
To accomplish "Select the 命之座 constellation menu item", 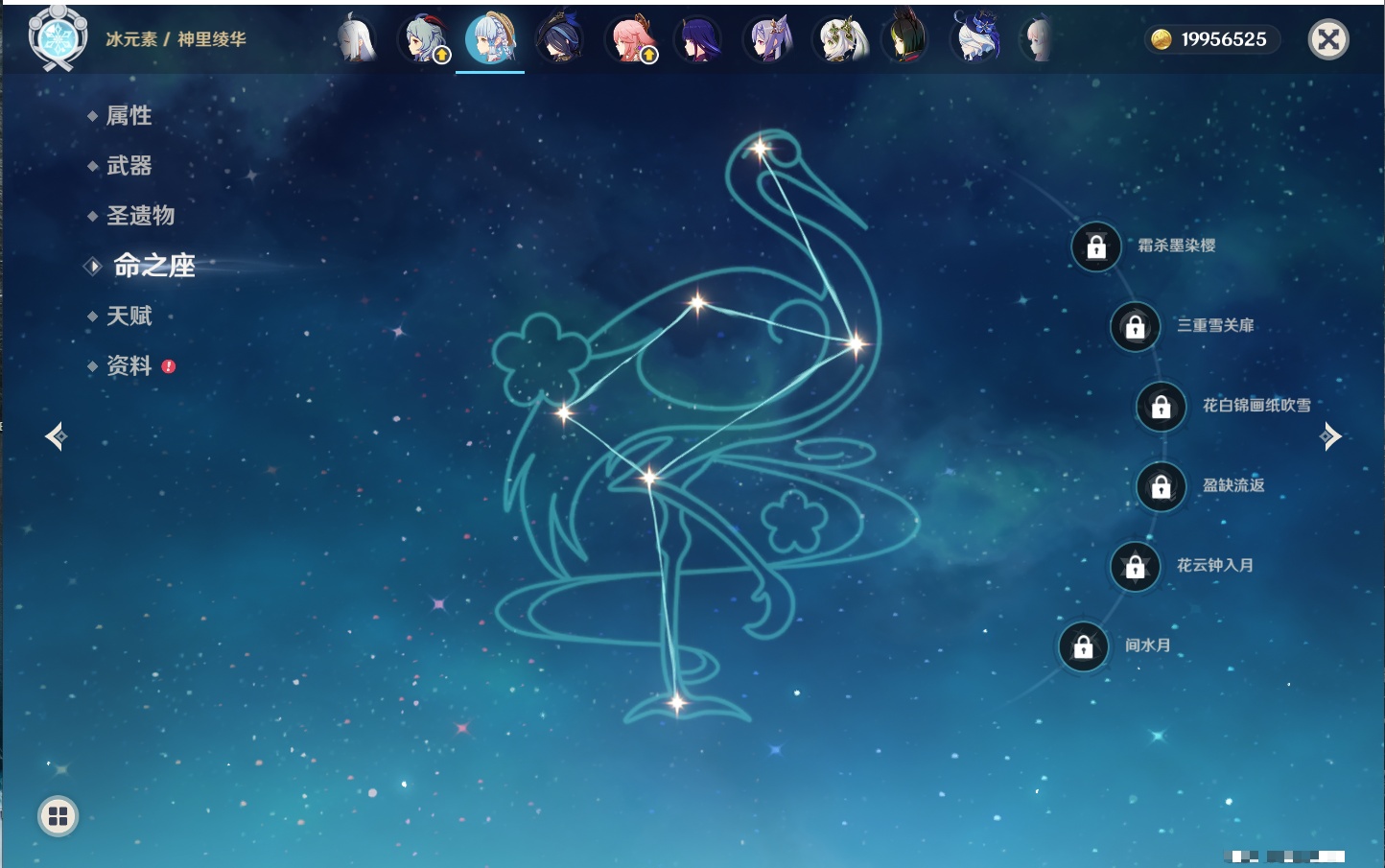I will pos(153,266).
